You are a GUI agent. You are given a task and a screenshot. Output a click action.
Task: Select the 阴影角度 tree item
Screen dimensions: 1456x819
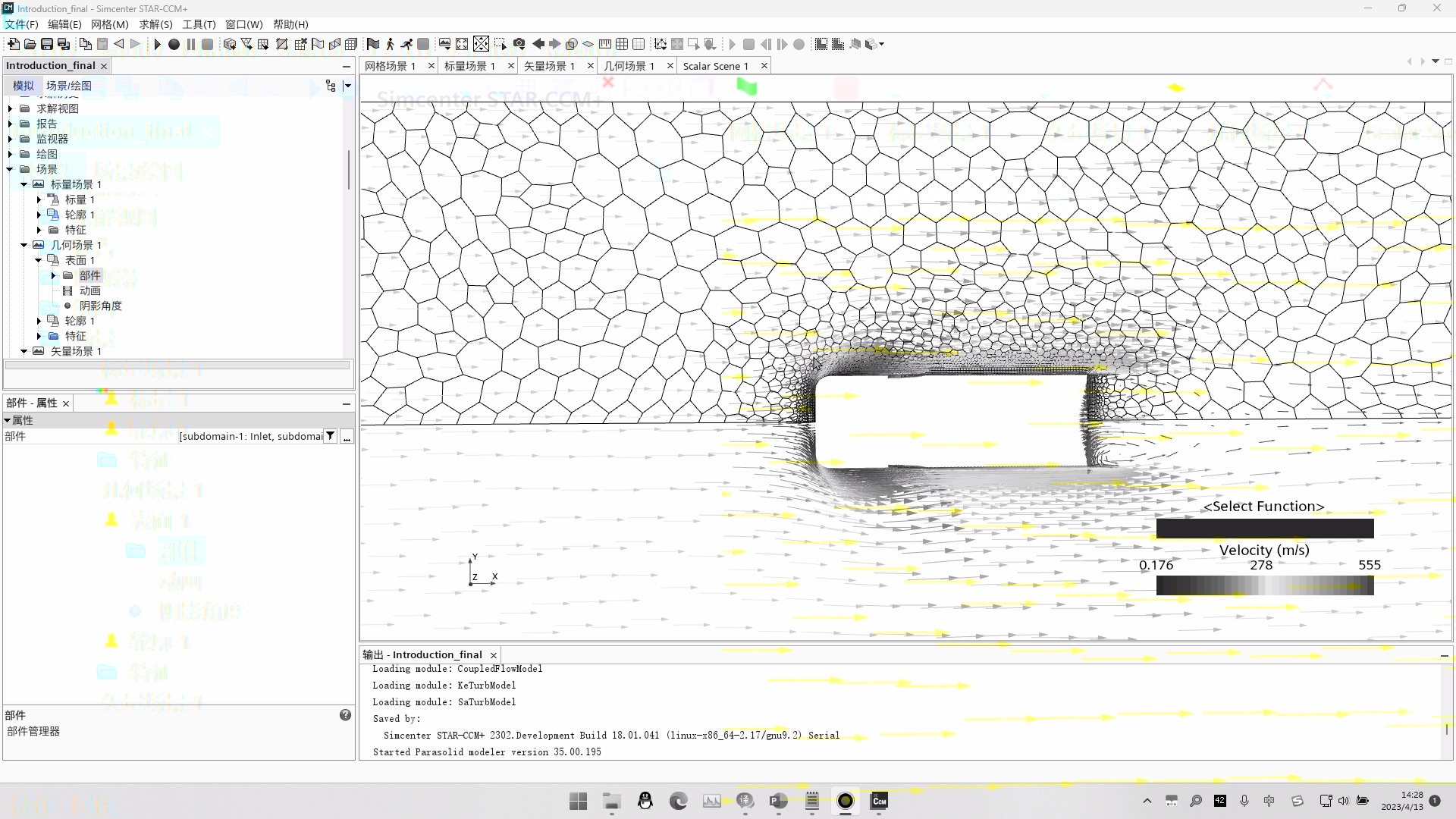(100, 306)
